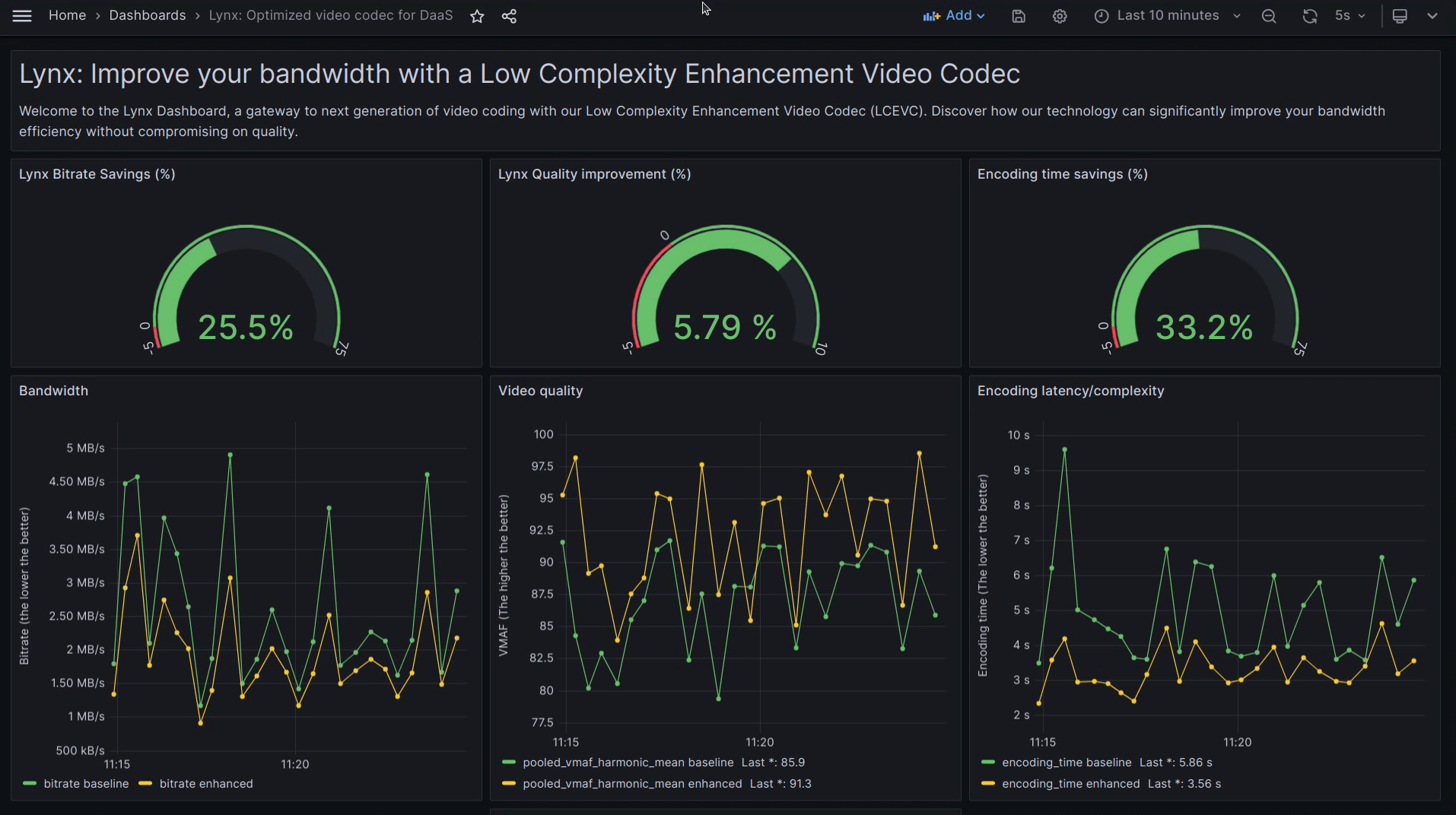
Task: Toggle encoding_time baseline legend series
Action: click(x=1067, y=763)
